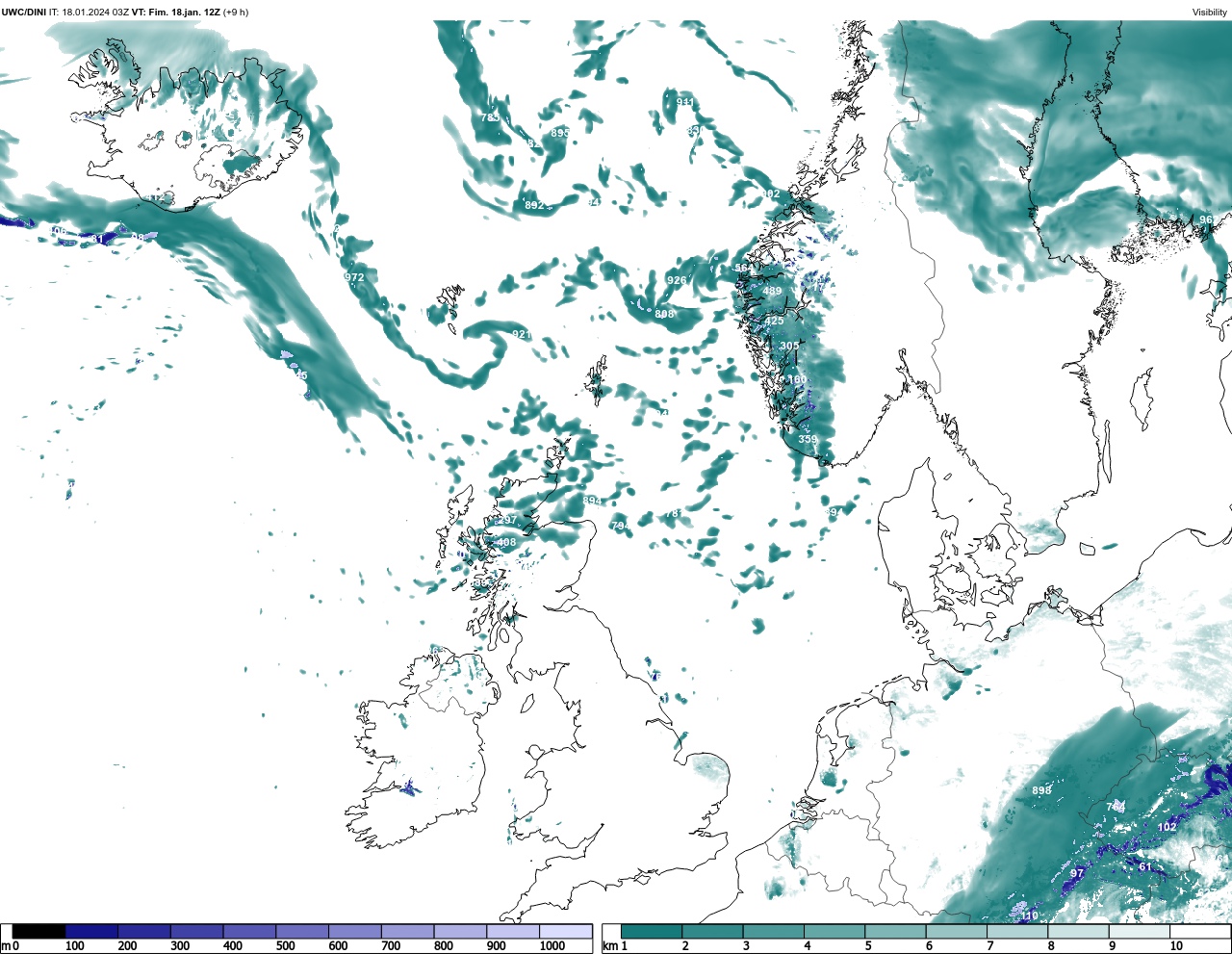The height and width of the screenshot is (954, 1232).
Task: Click the '921' value on the map
Action: click(521, 334)
